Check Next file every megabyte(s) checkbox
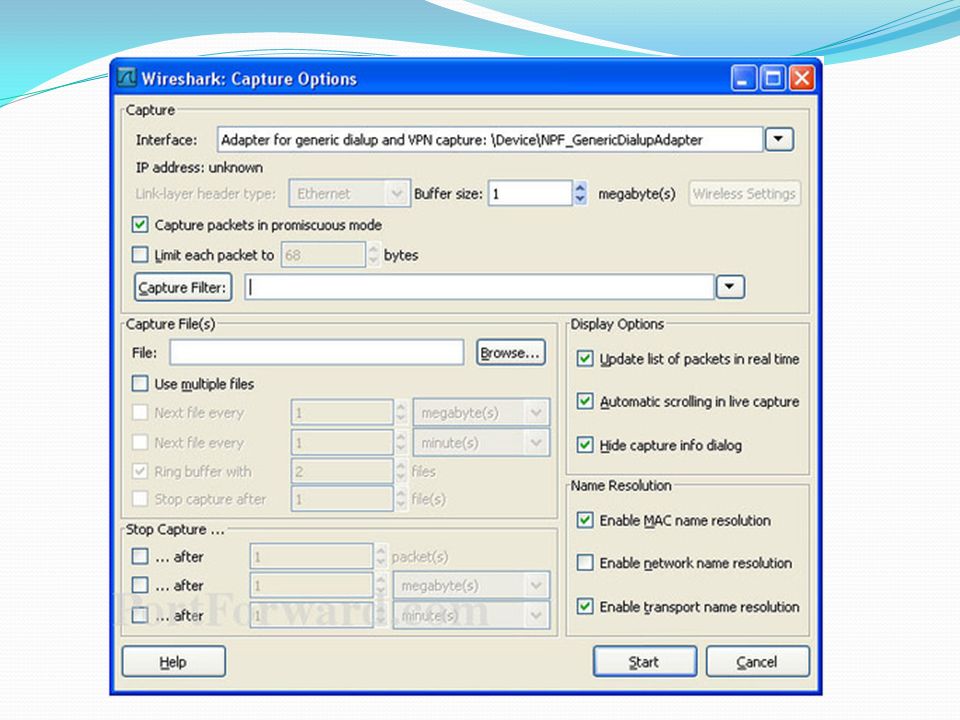The height and width of the screenshot is (720, 960). coord(140,412)
